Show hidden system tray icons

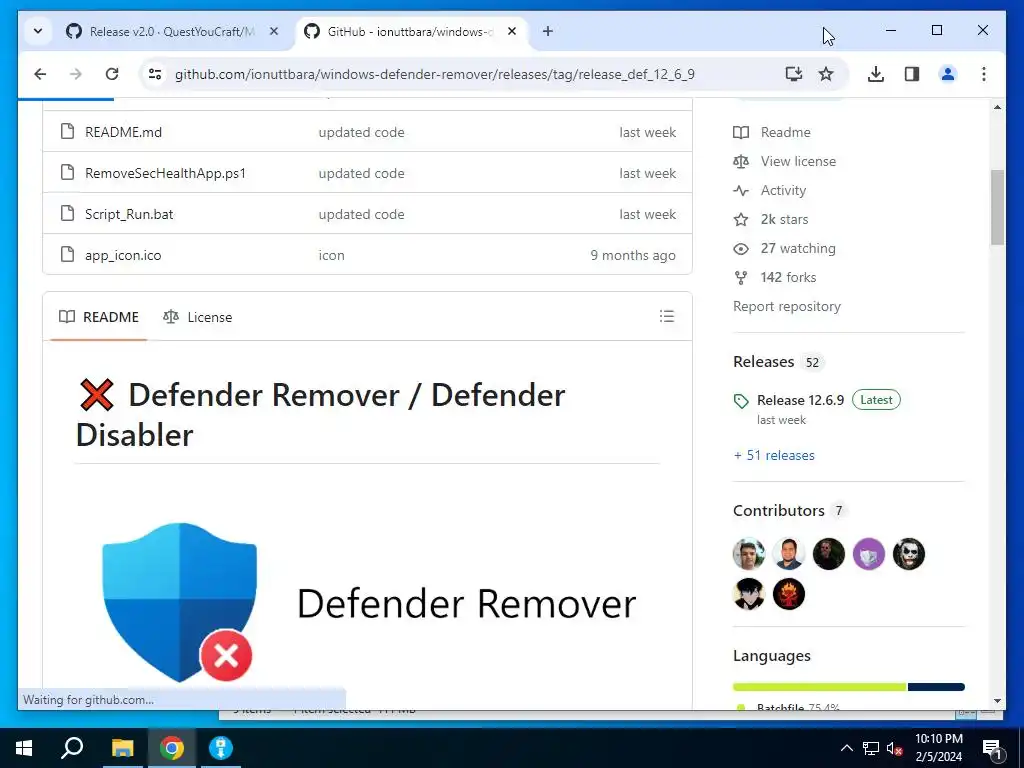[846, 748]
